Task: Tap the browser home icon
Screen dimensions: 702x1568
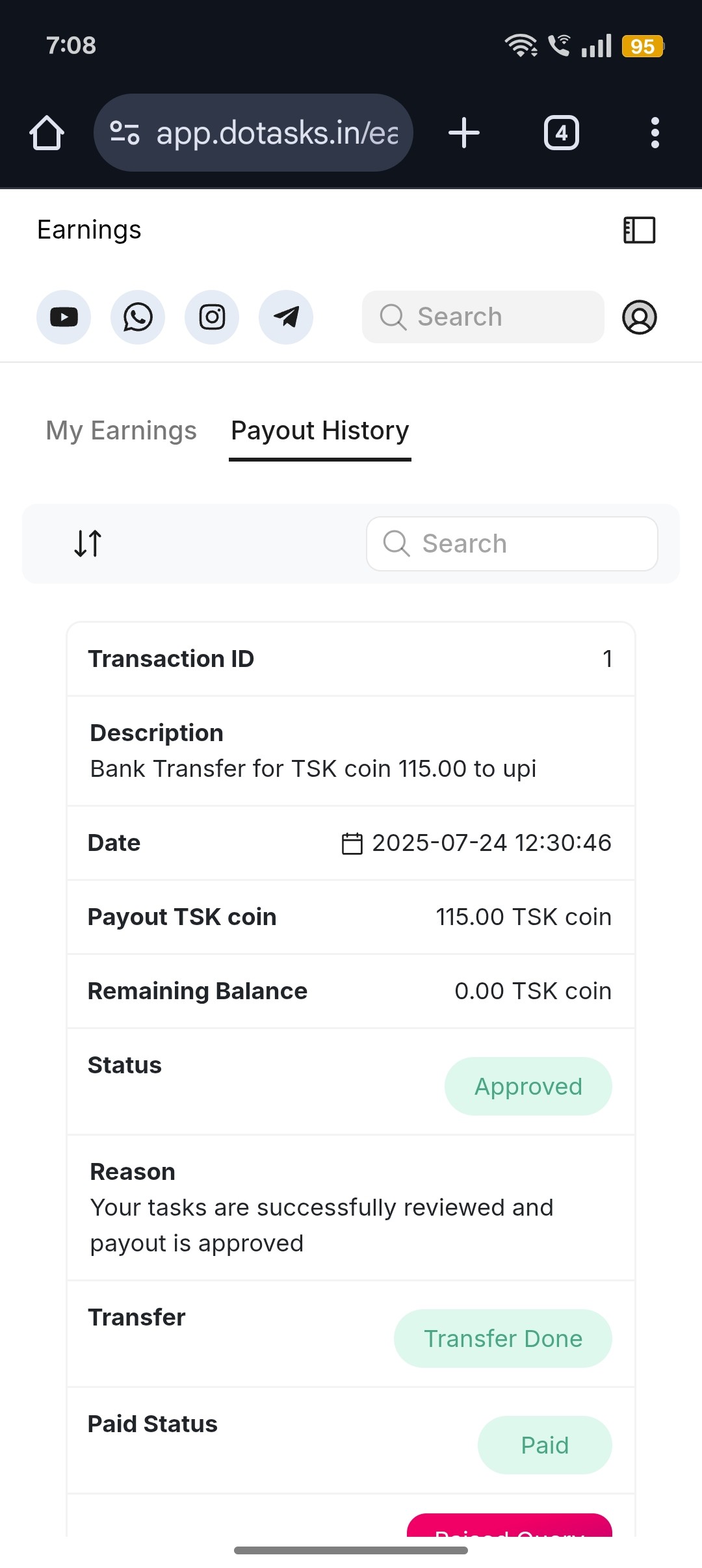Action: 47,133
